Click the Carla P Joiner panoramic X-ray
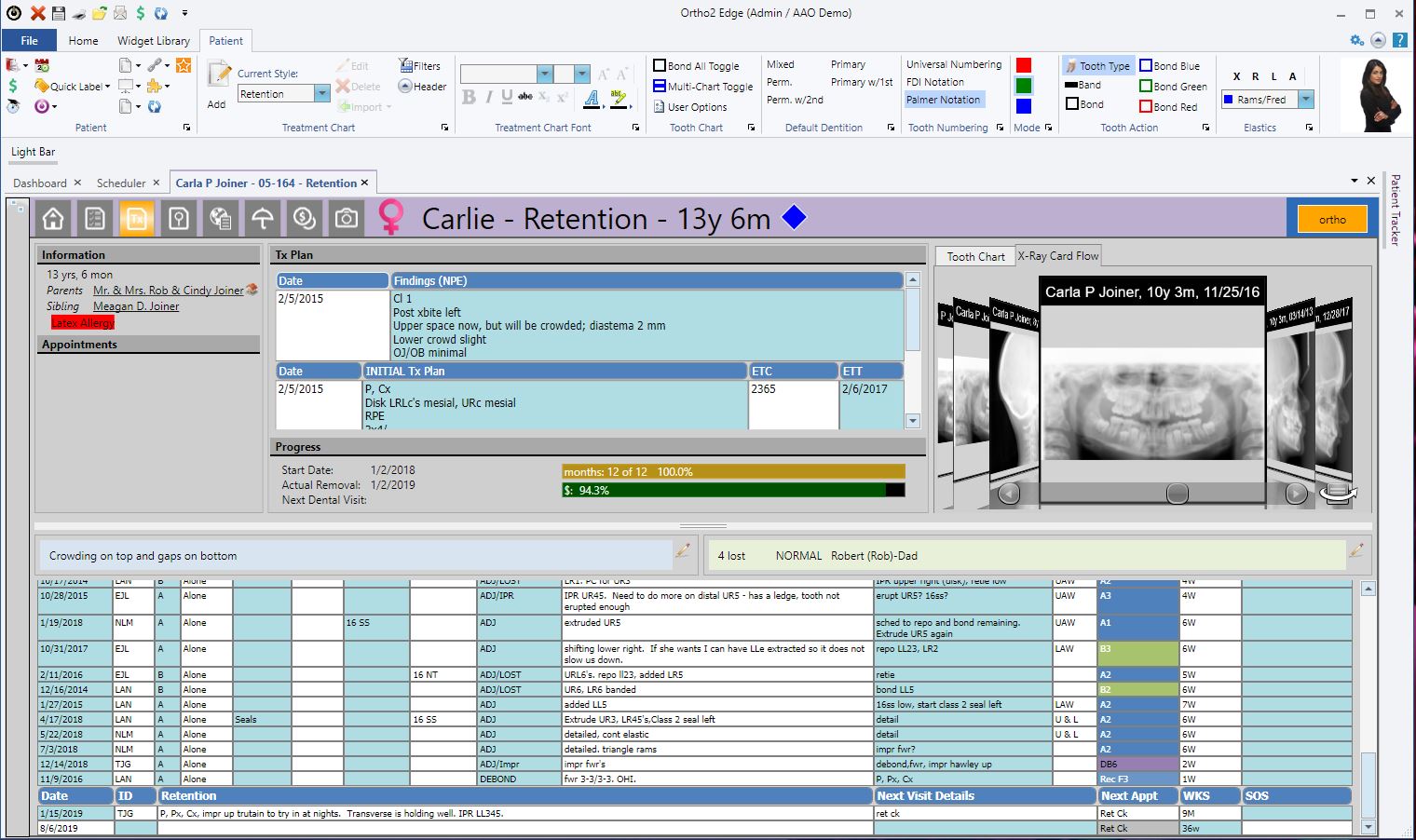 [x=1151, y=402]
